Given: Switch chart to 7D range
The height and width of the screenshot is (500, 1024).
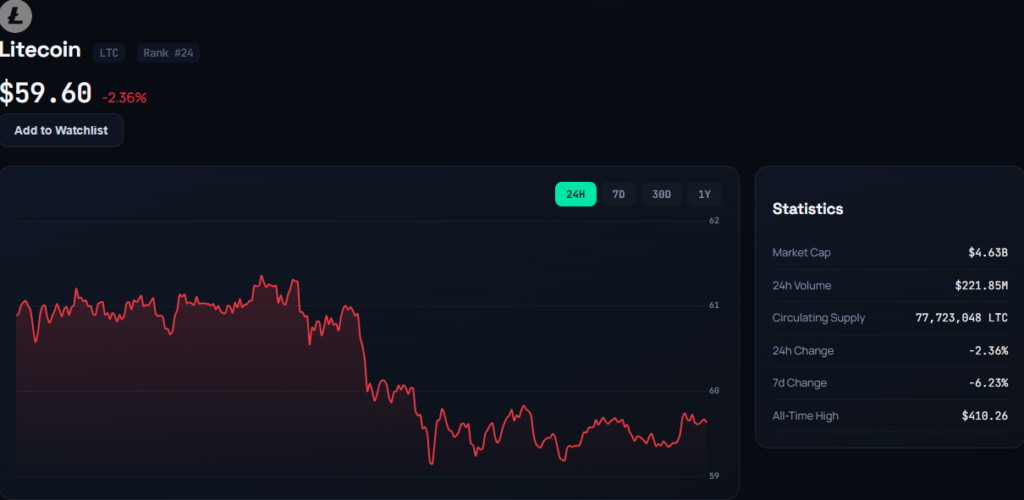Looking at the screenshot, I should tap(618, 195).
